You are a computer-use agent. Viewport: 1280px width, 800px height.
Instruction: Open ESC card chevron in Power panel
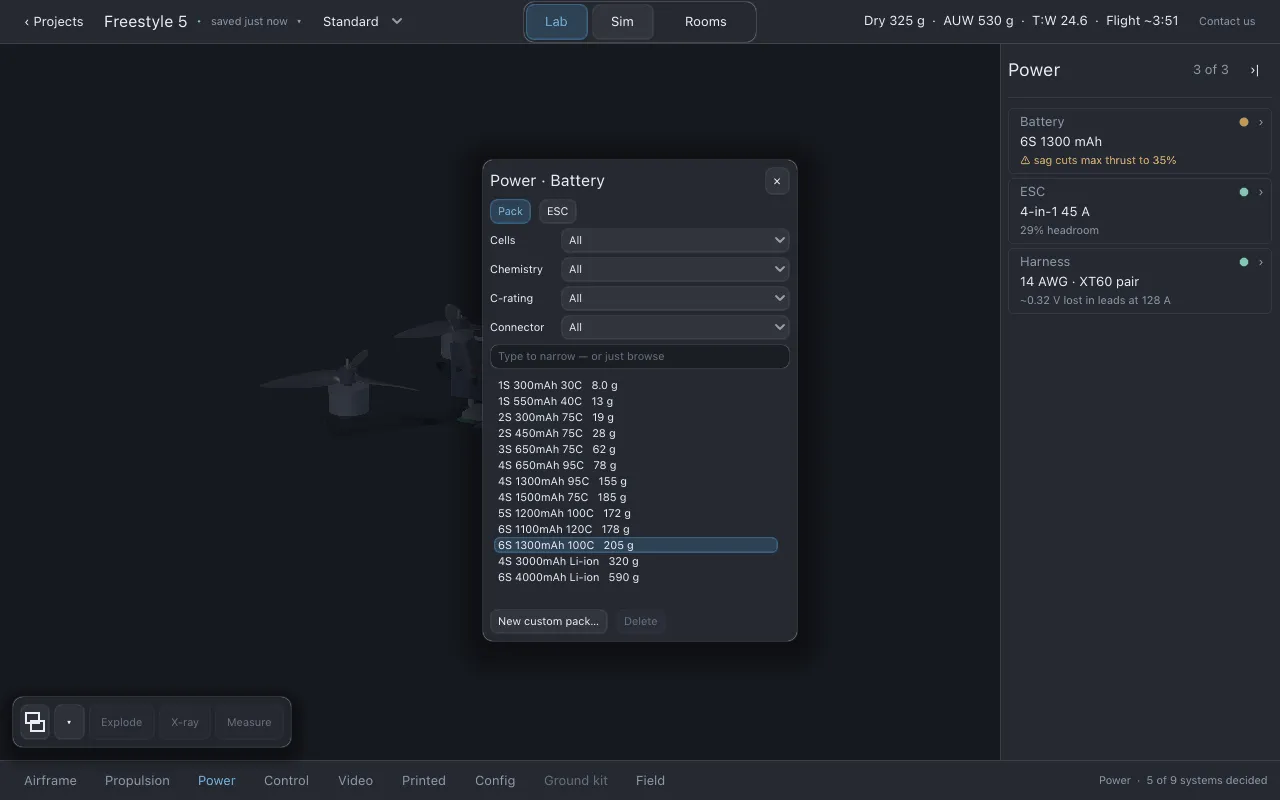1261,192
